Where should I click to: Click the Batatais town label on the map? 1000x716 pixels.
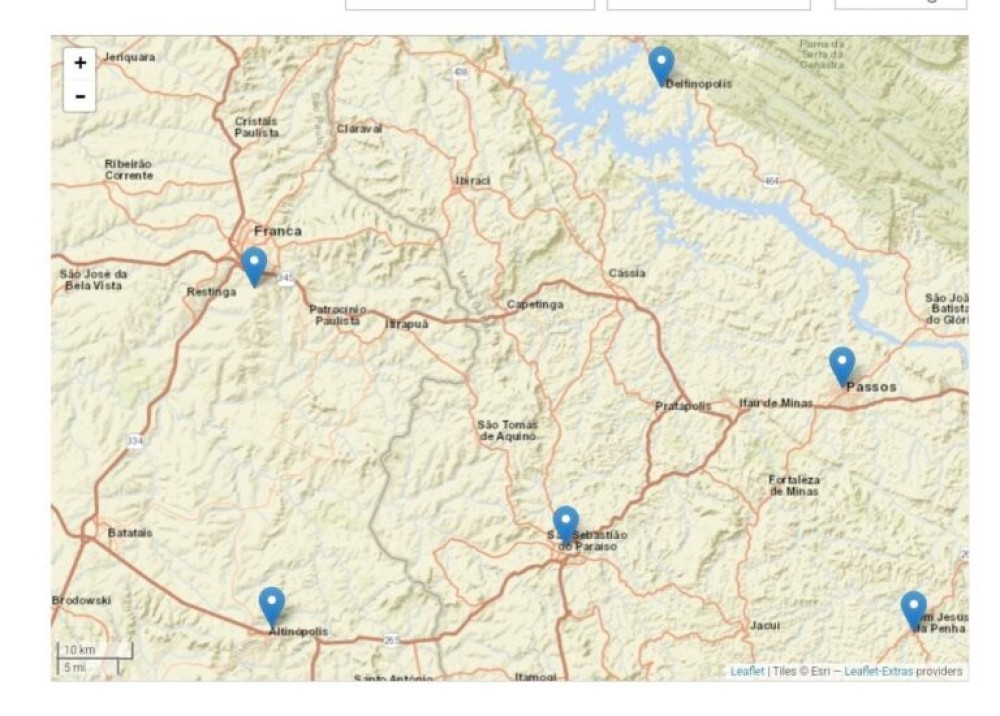(129, 532)
